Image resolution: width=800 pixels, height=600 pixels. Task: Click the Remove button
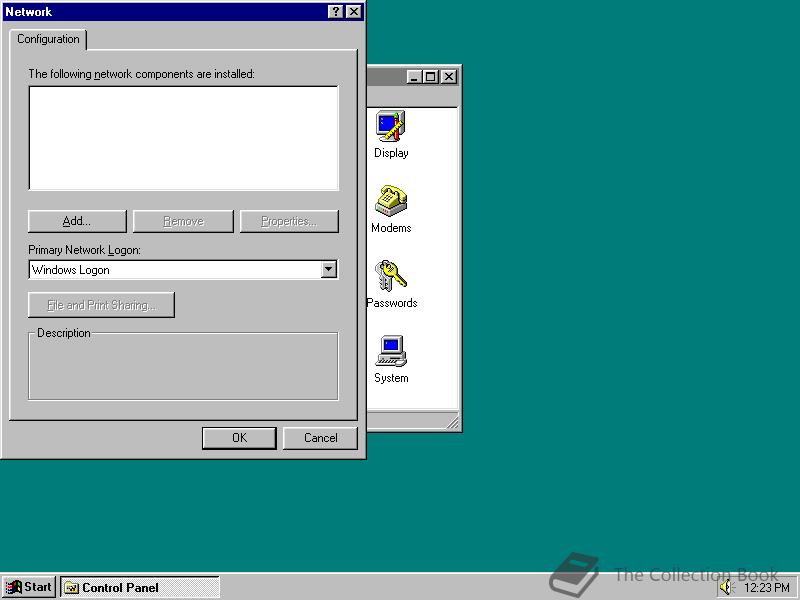pyautogui.click(x=183, y=221)
